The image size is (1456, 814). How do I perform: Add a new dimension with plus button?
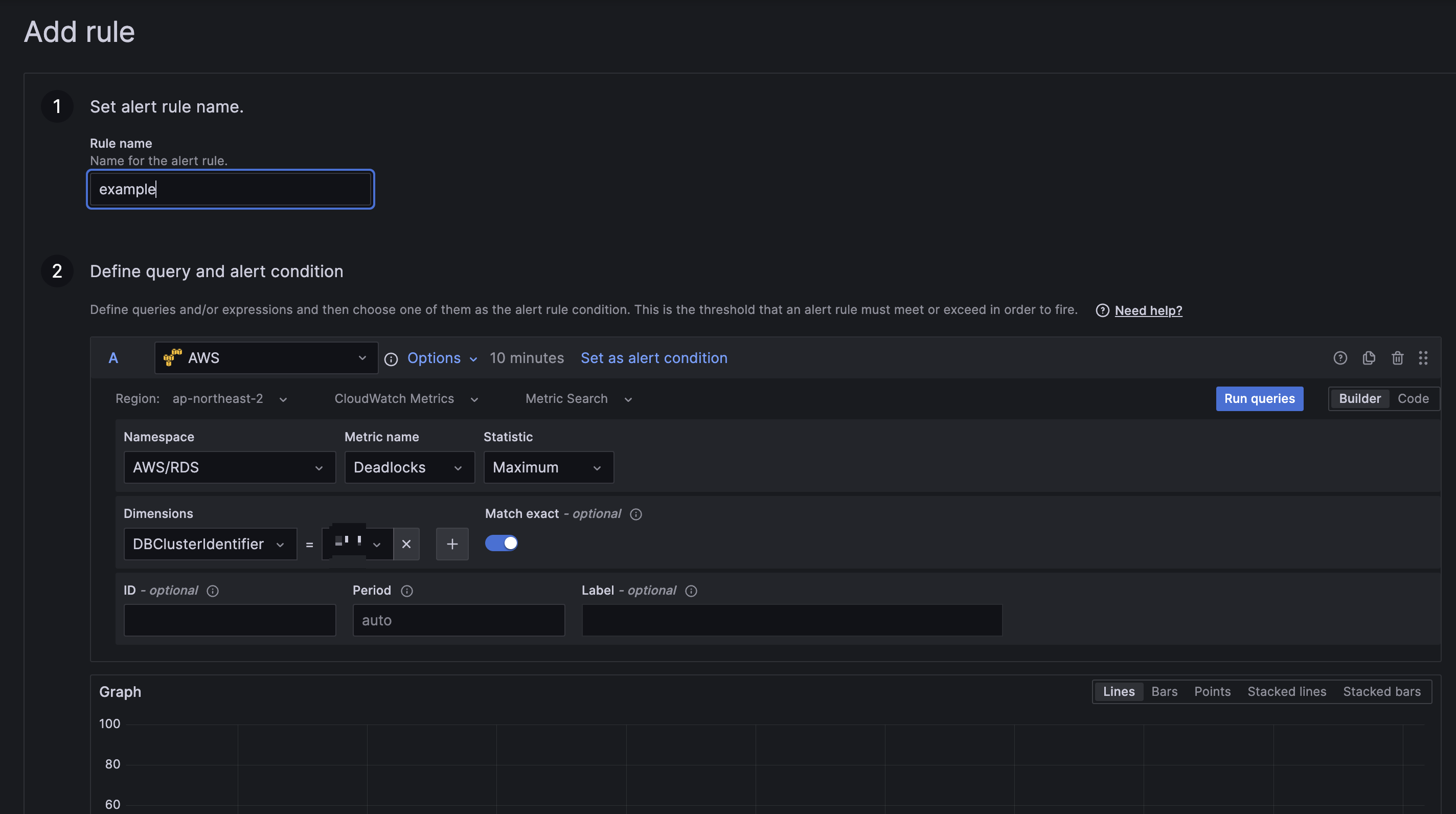tap(452, 544)
